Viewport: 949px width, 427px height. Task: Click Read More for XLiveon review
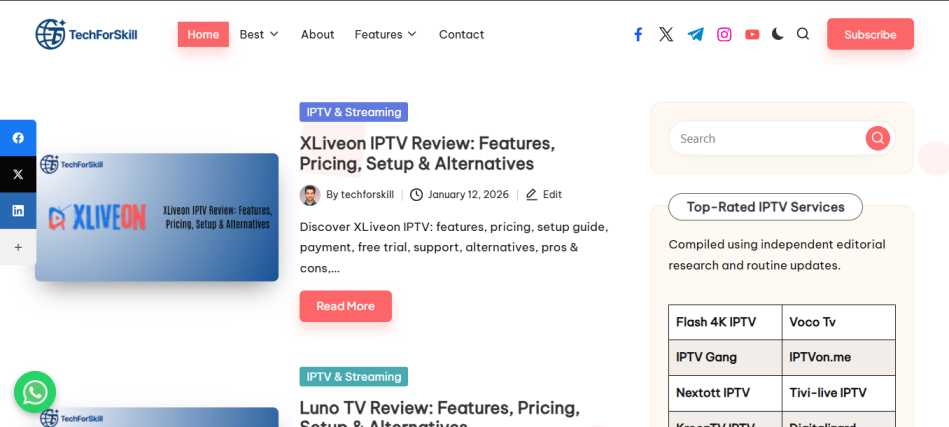tap(345, 306)
